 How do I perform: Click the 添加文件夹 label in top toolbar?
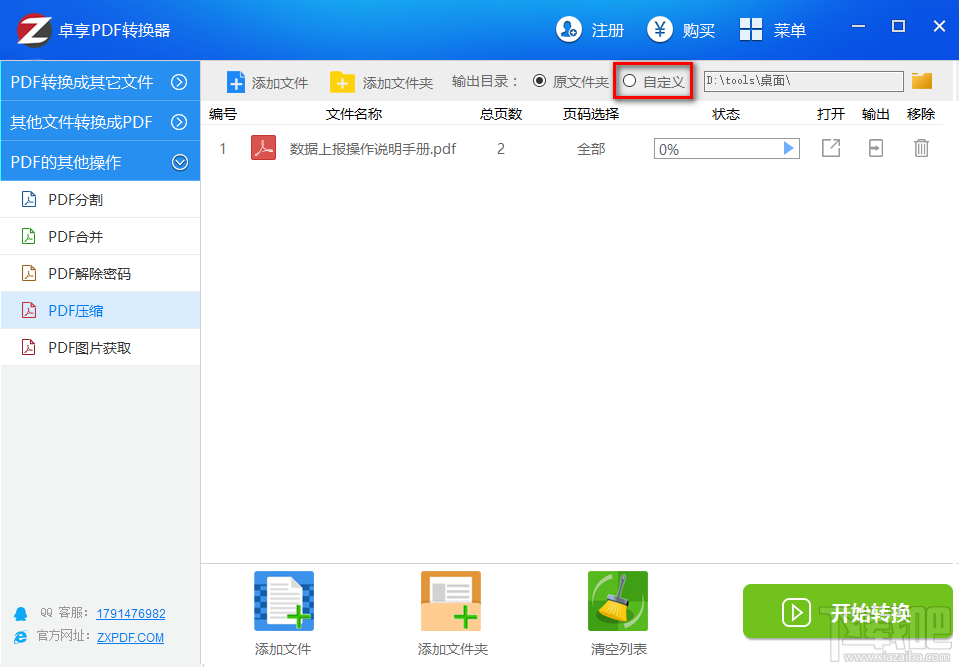pos(398,83)
